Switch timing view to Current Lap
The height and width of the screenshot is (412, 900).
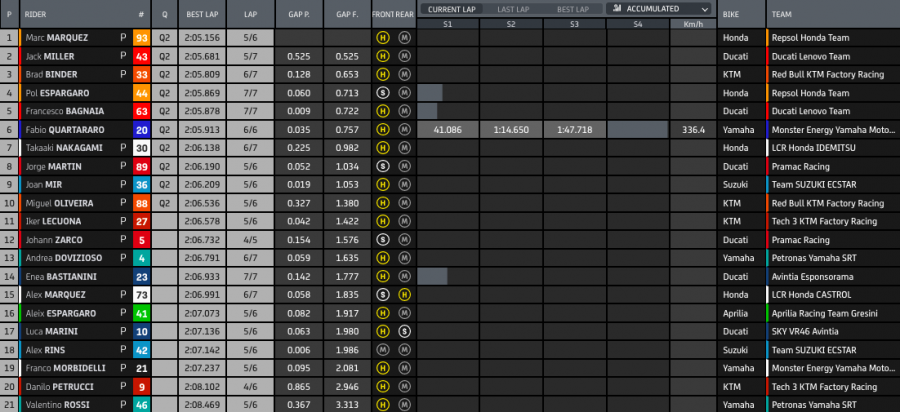450,9
